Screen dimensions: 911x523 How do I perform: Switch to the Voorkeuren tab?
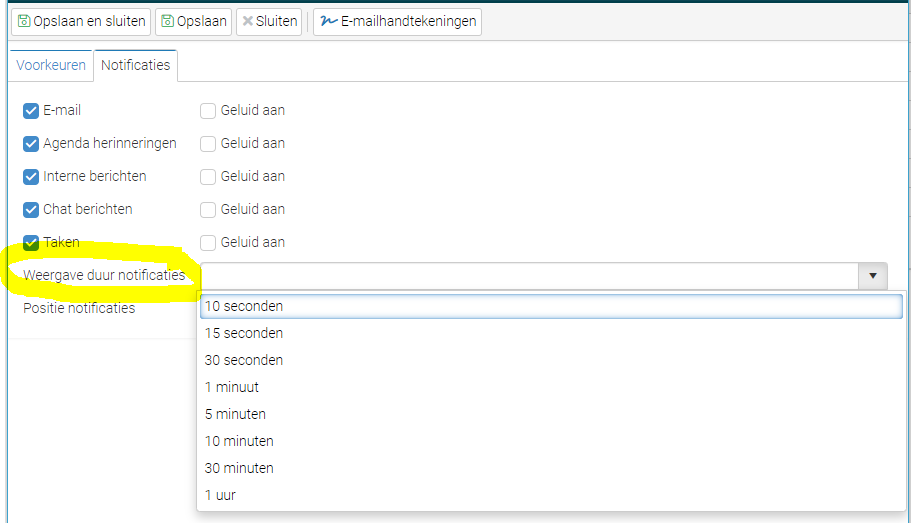tap(51, 65)
